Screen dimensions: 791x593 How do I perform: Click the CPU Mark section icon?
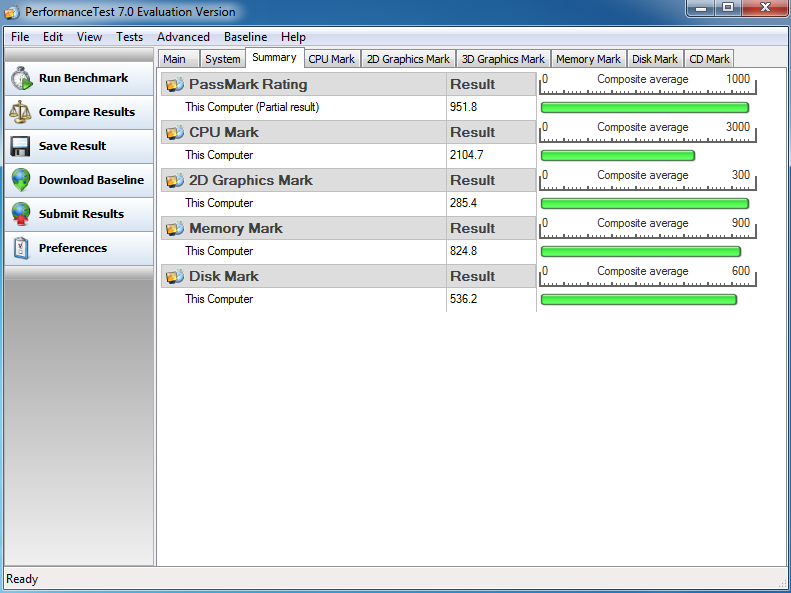tap(175, 132)
